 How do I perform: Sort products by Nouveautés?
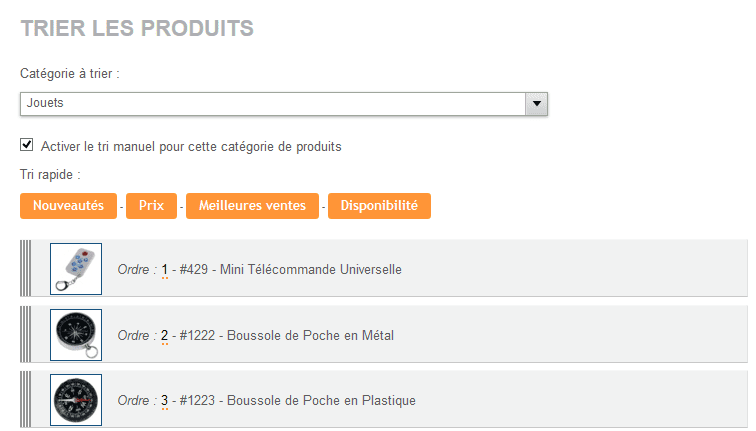68,206
